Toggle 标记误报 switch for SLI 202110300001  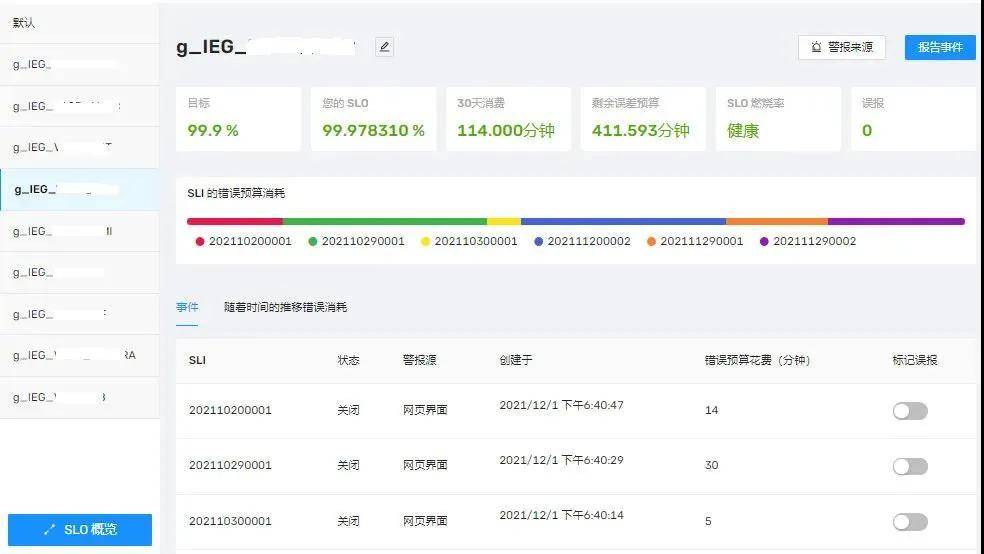pos(910,521)
